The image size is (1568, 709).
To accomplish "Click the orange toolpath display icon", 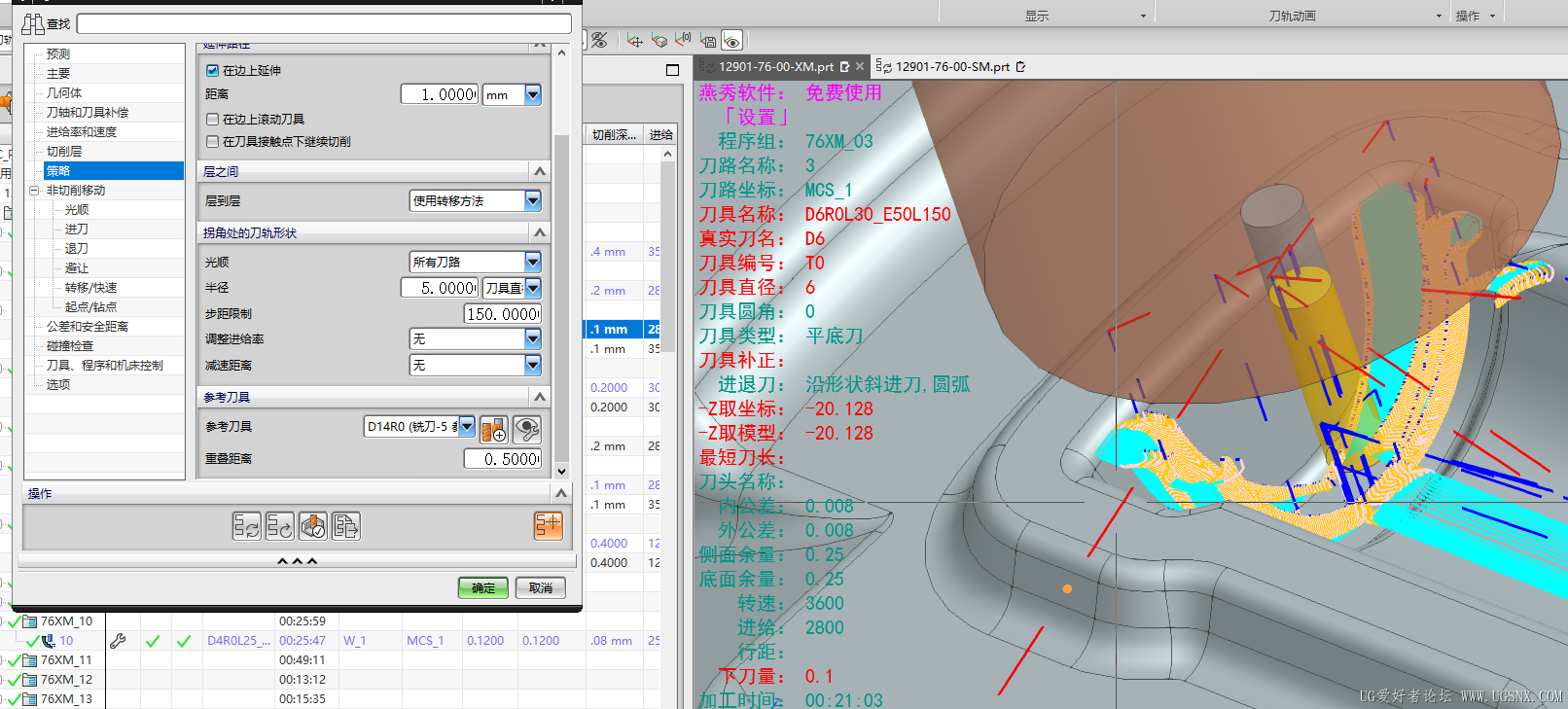I will [x=548, y=526].
